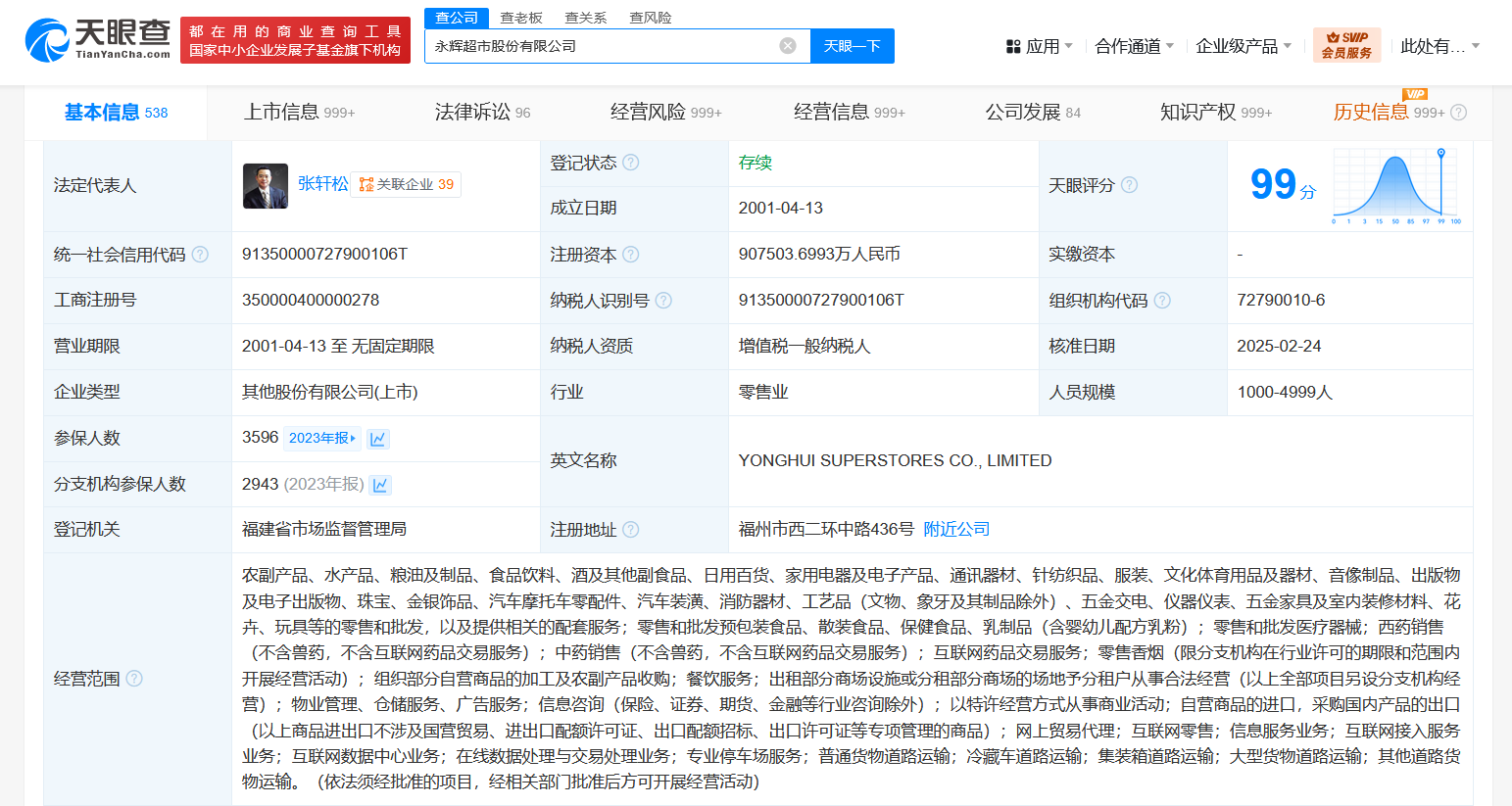Open the insured count trend chart icon
Screen dimensions: 1512x806
[378, 439]
